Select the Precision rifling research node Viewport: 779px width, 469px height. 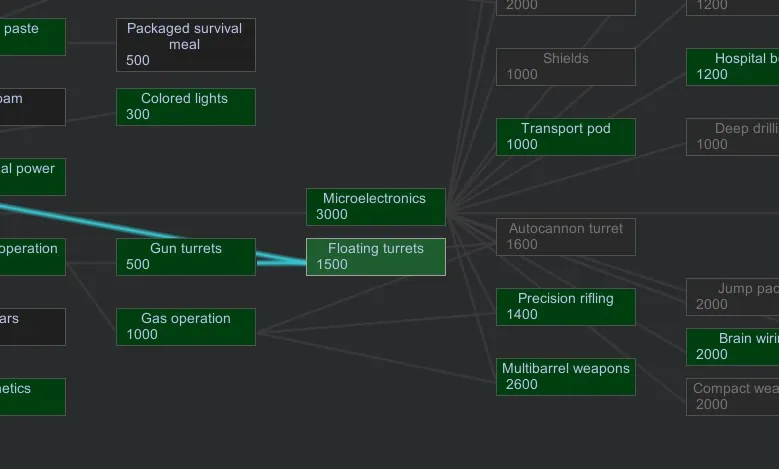coord(565,307)
